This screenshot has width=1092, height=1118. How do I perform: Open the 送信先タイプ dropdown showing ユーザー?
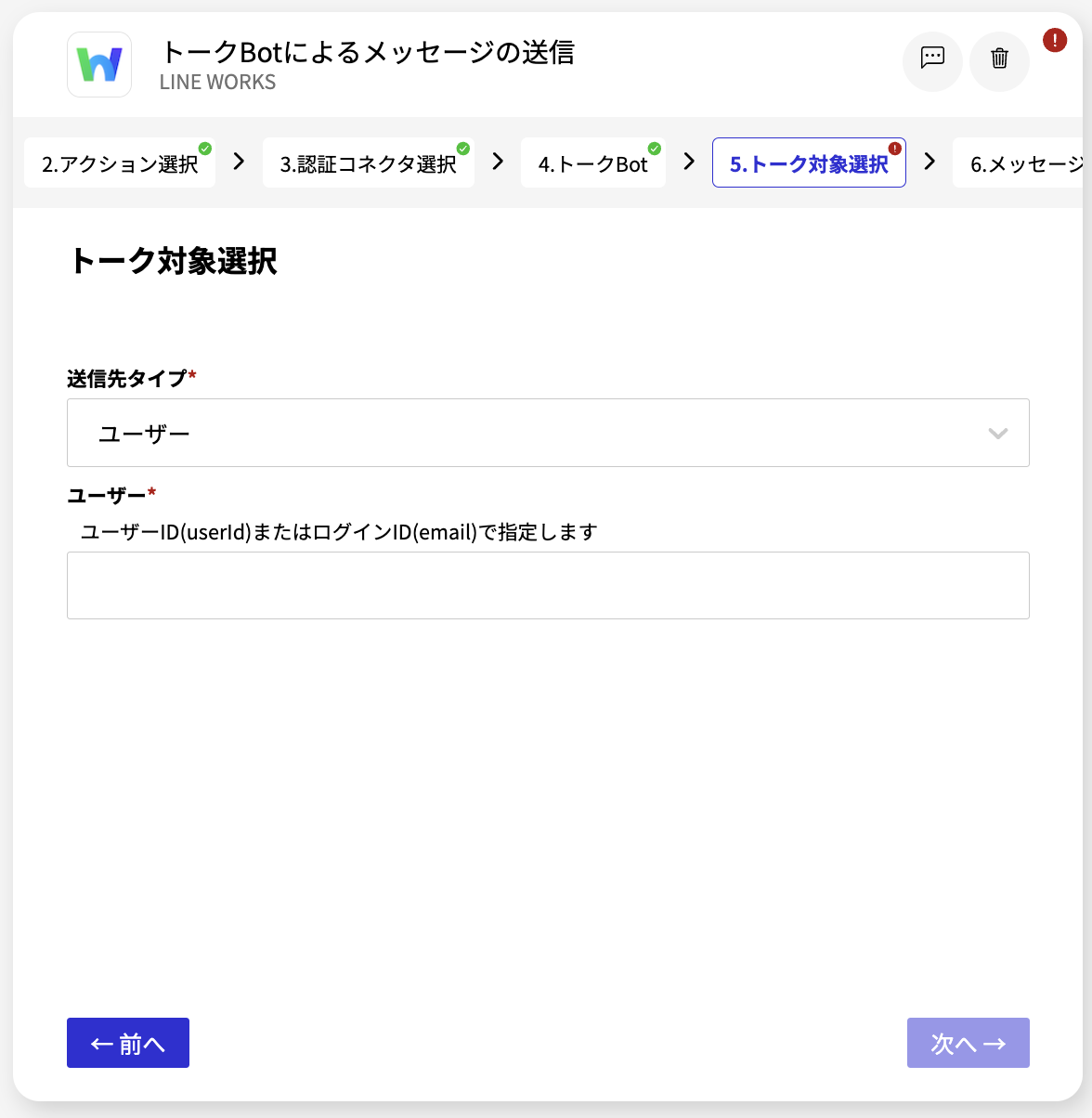pyautogui.click(x=548, y=433)
